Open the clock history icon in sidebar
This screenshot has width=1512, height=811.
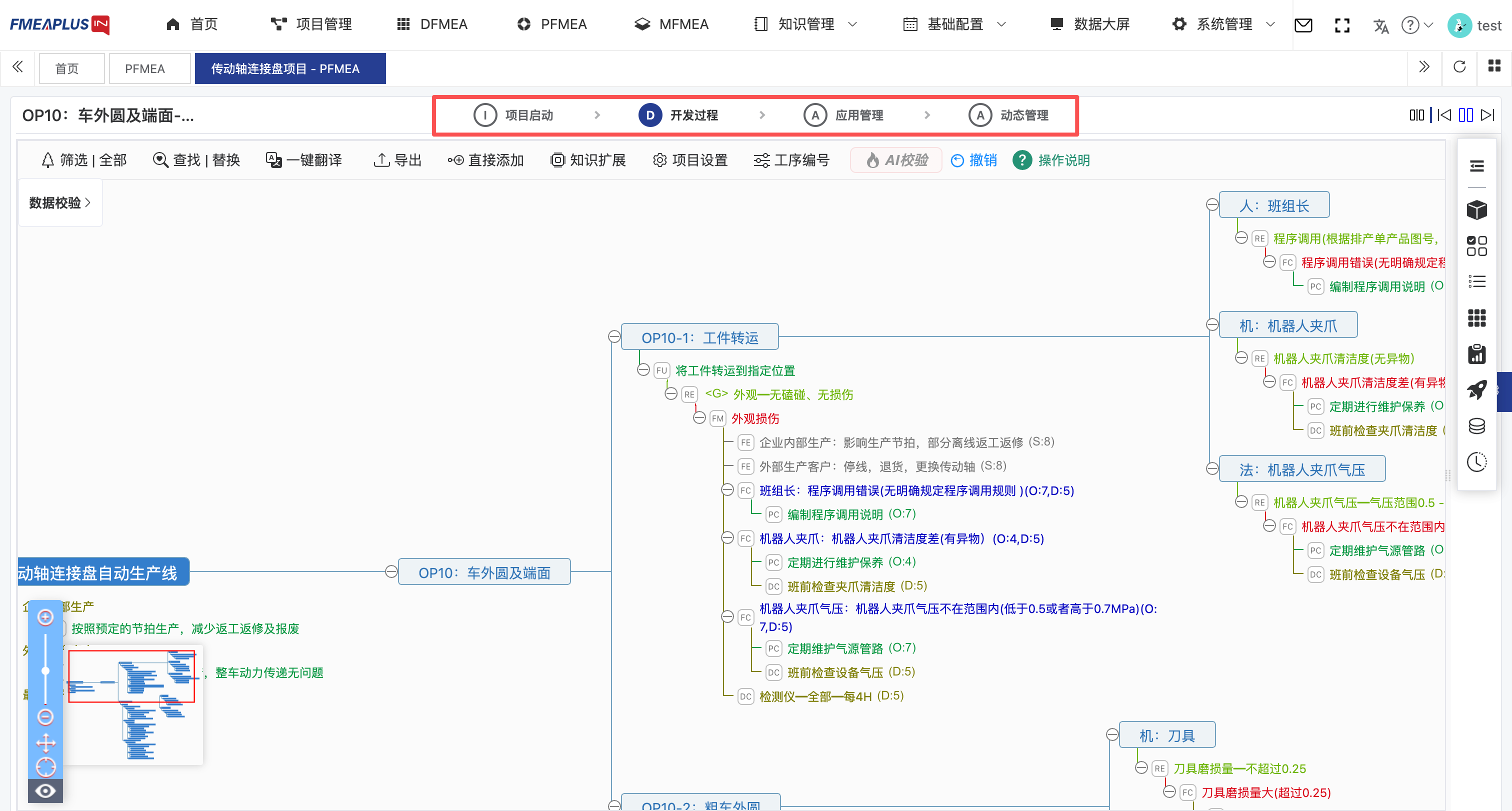pos(1476,462)
